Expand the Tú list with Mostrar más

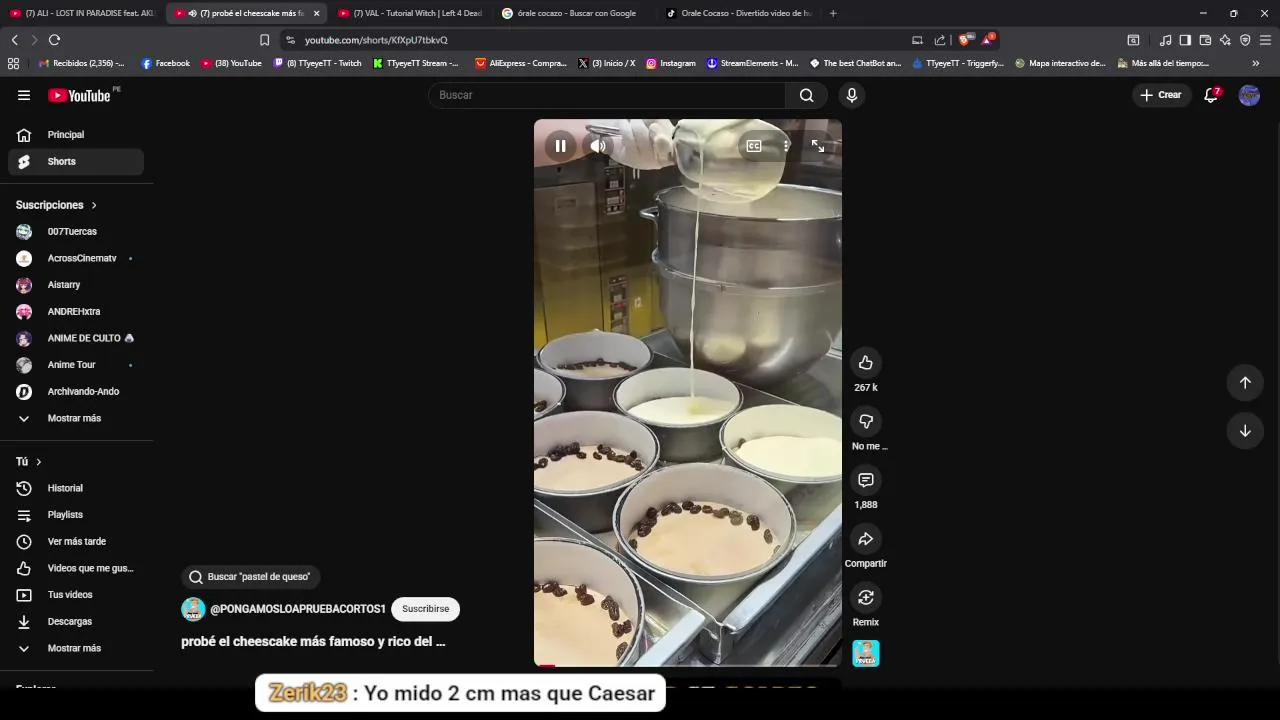[76, 648]
